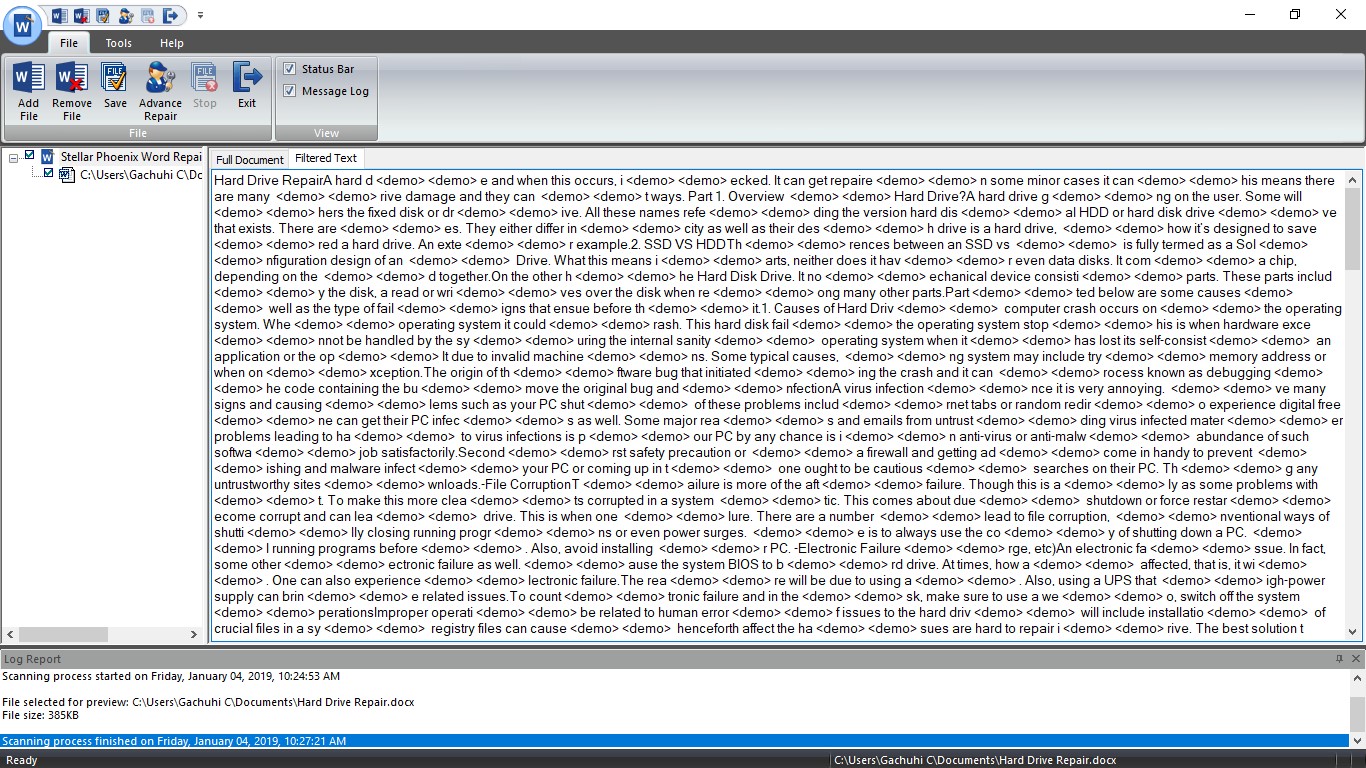Click Advance Repair in quick access toolbar
Viewport: 1366px width, 768px height.
pos(125,15)
